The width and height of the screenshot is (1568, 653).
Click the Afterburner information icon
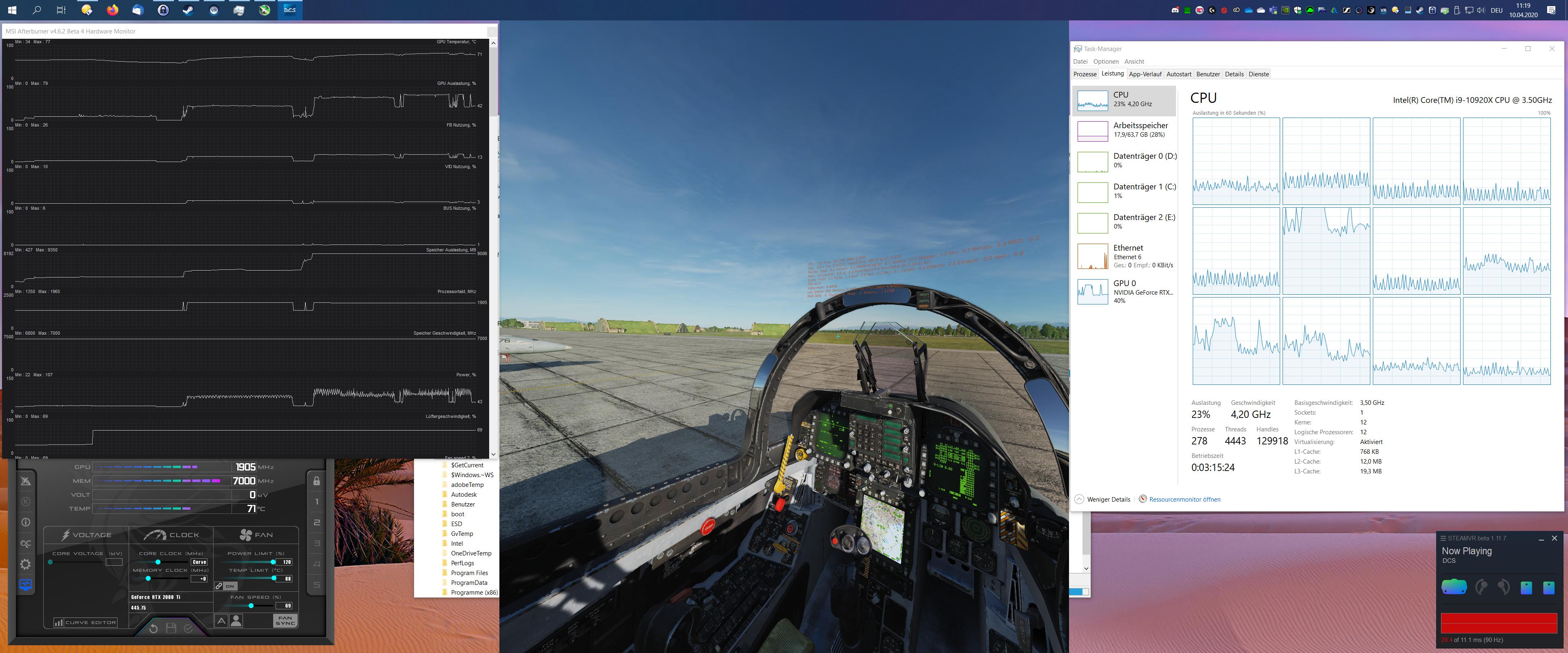pyautogui.click(x=26, y=522)
